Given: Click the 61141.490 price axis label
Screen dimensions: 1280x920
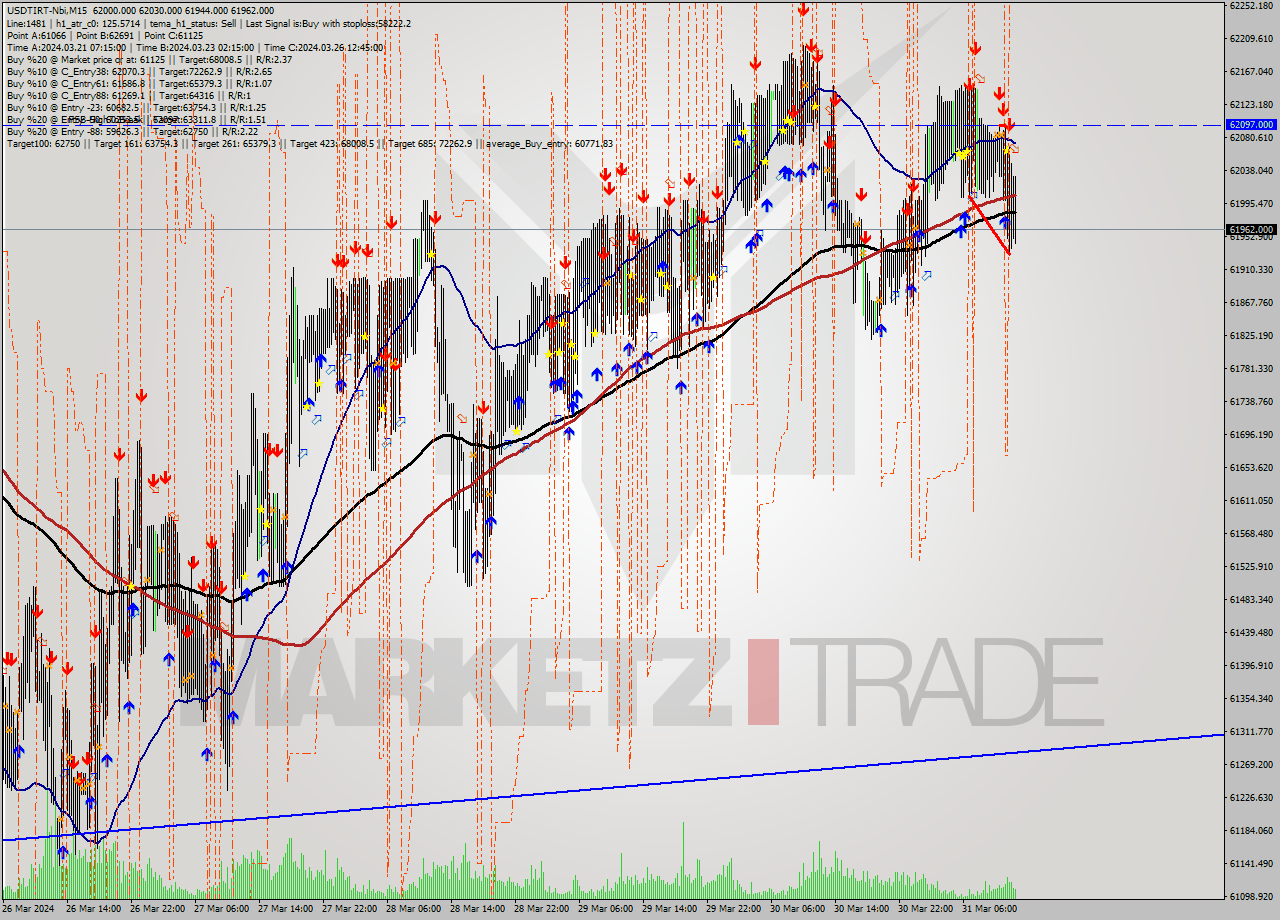Looking at the screenshot, I should [x=1251, y=864].
